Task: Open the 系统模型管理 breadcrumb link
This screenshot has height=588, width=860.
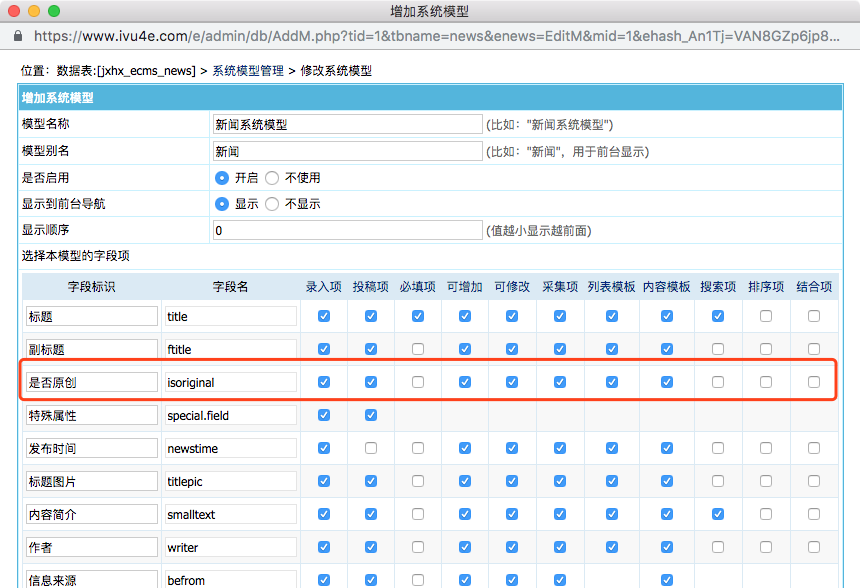Action: pos(248,71)
